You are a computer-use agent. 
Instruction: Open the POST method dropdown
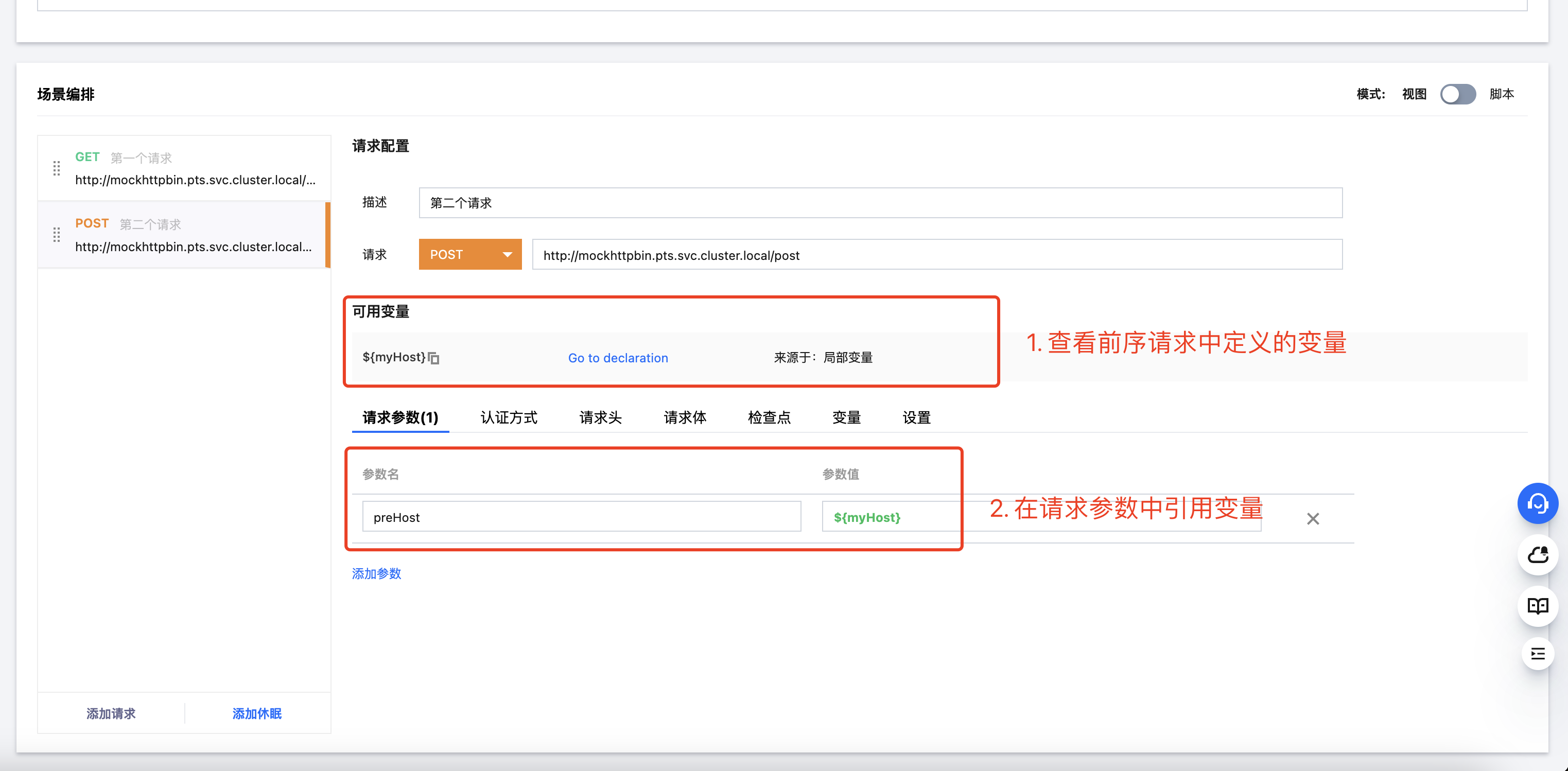click(469, 254)
